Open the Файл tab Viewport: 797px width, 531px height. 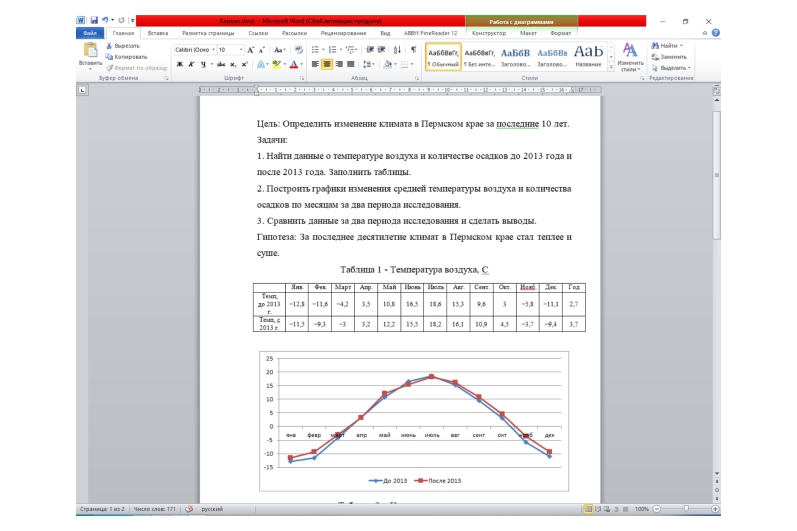pyautogui.click(x=90, y=33)
